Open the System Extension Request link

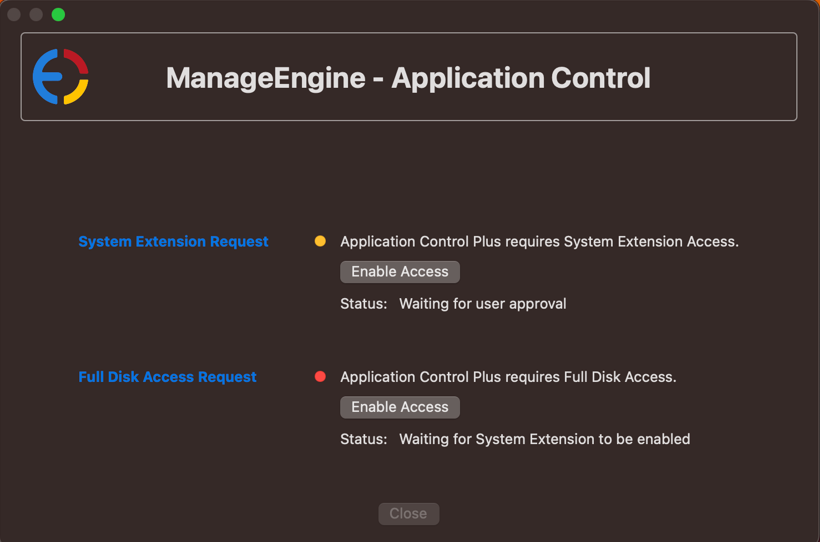point(173,241)
